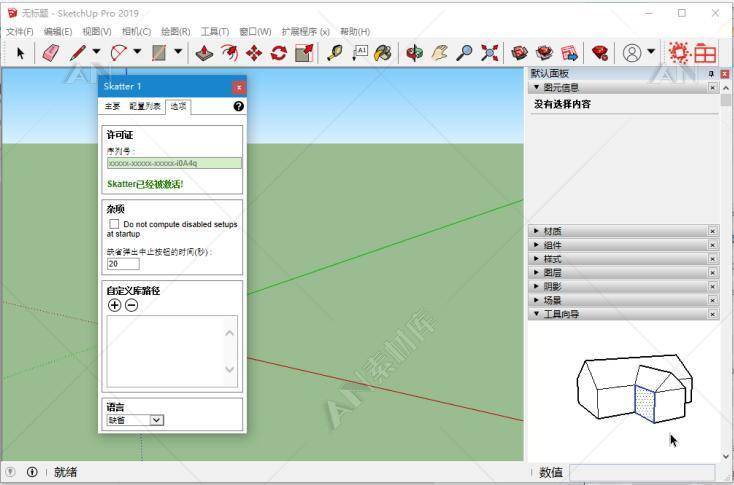
Task: Activate the Move tool
Action: click(254, 53)
